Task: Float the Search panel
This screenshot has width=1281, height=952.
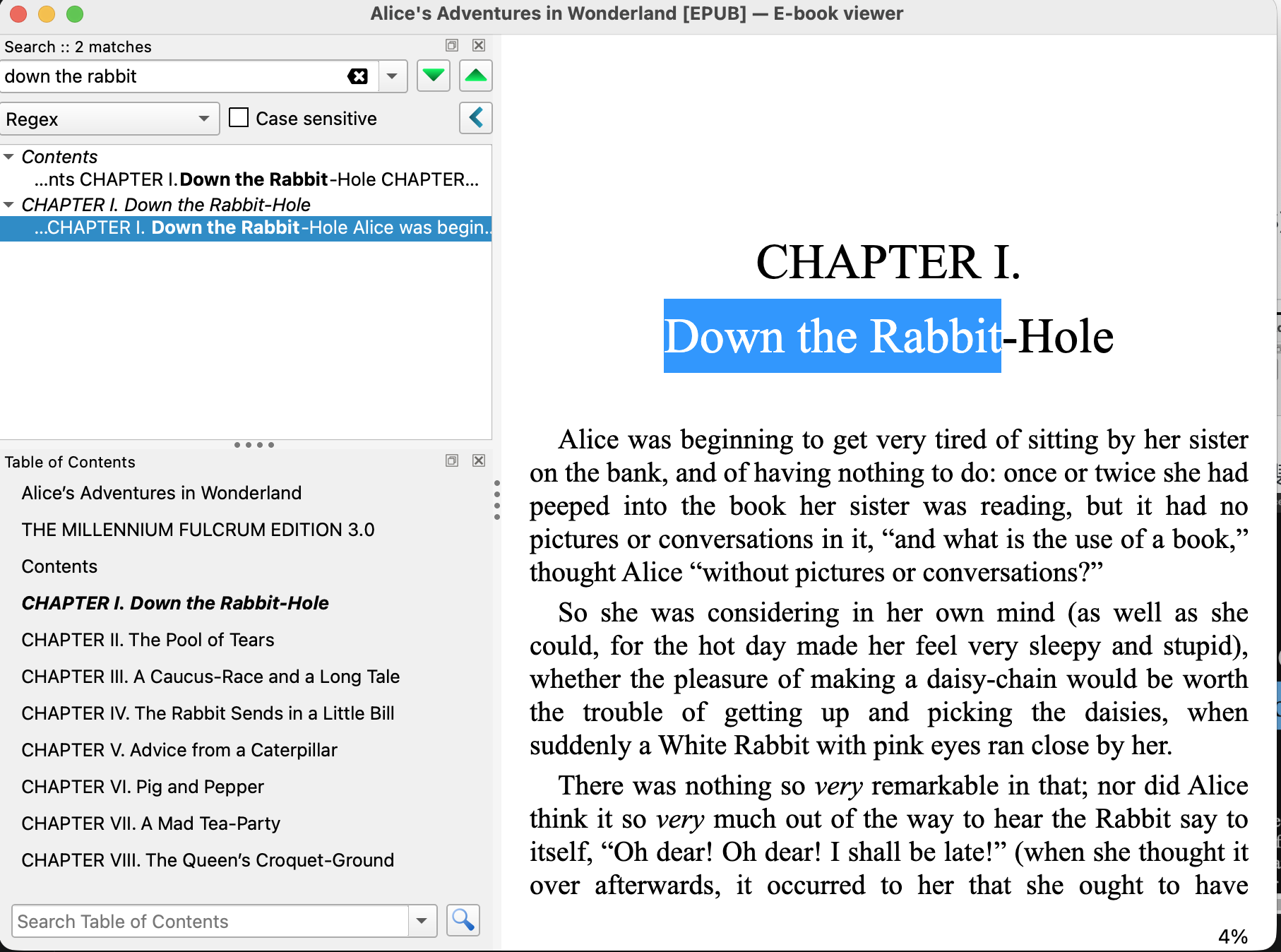Action: [452, 46]
